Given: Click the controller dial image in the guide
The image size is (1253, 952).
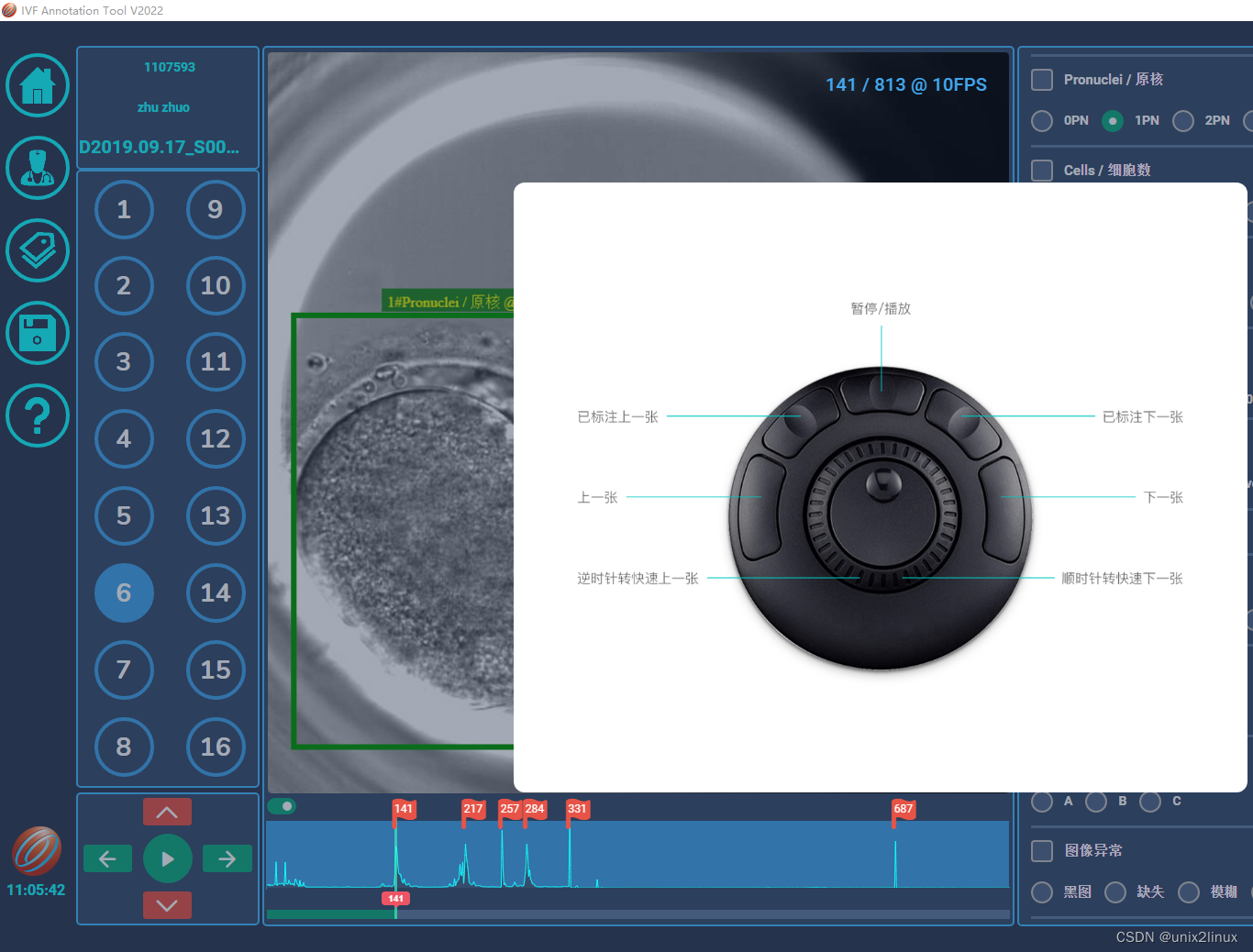Looking at the screenshot, I should click(881, 518).
